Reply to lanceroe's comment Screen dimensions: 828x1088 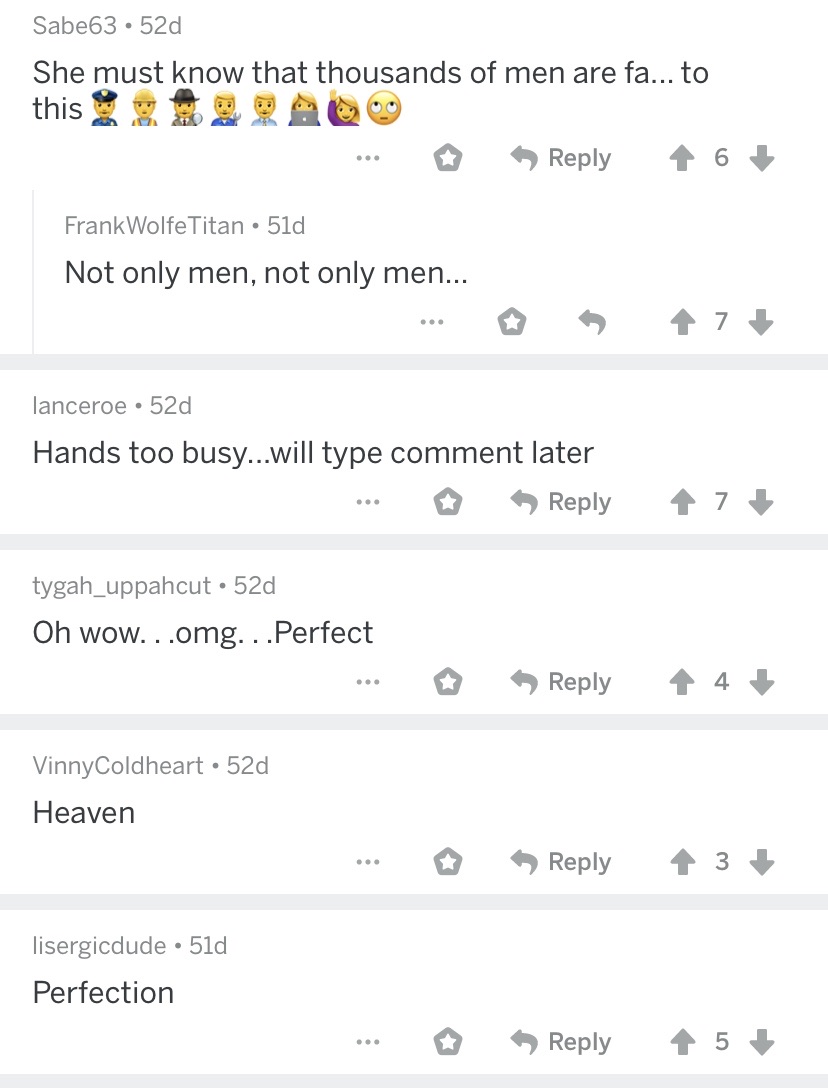(561, 502)
